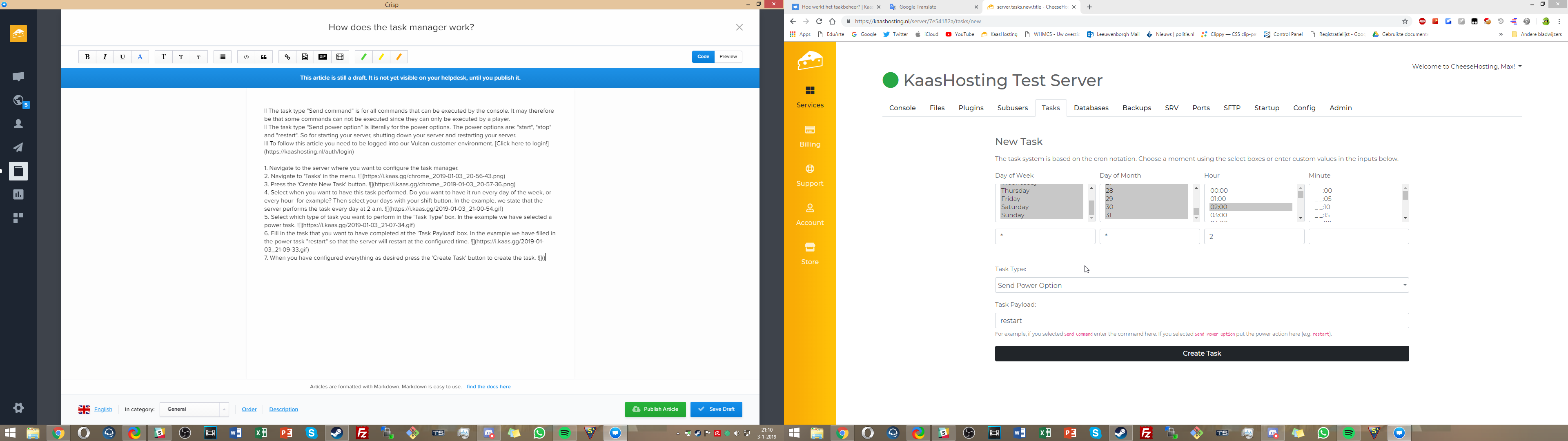Click the Publish Article button
The image size is (1568, 441).
(x=655, y=409)
